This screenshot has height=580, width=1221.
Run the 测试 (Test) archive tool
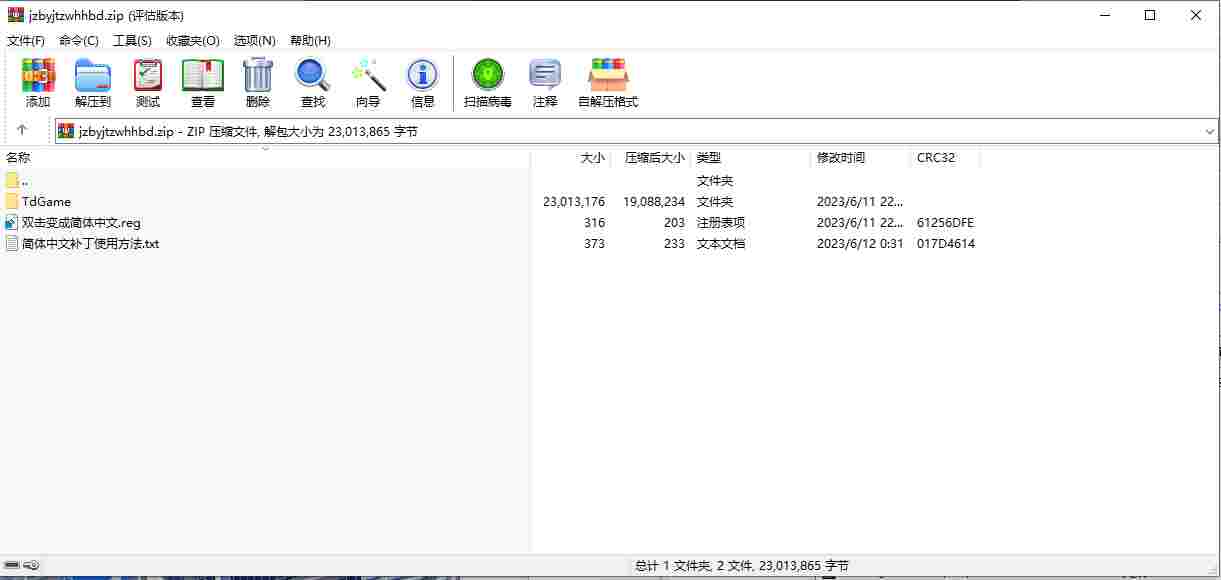pos(148,75)
